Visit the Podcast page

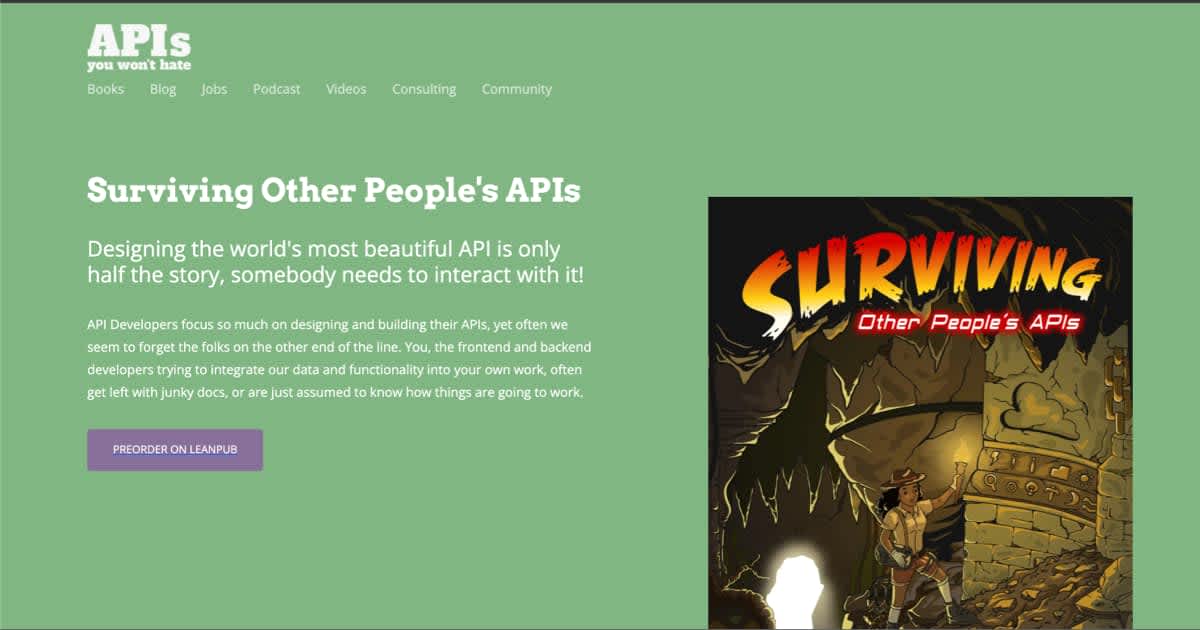276,89
